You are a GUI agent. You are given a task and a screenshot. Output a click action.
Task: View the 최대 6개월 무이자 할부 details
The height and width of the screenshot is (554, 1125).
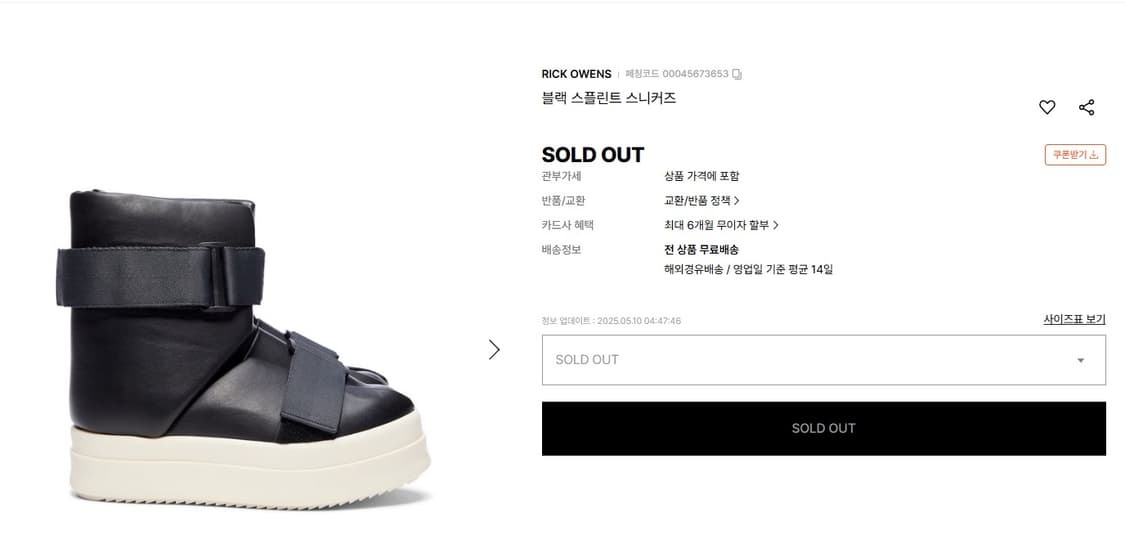tap(716, 225)
